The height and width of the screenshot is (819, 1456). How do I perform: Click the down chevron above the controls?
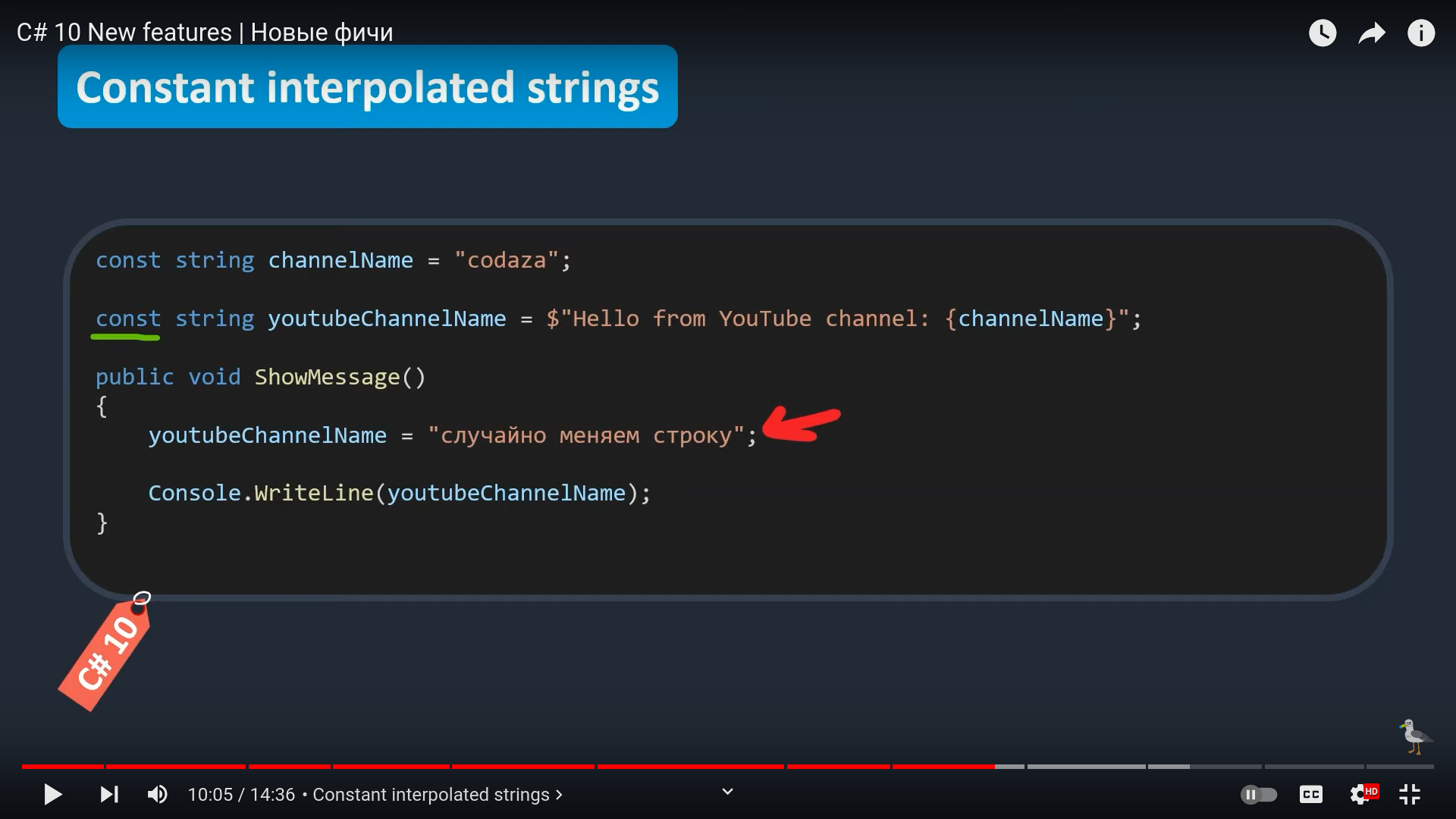(x=727, y=792)
